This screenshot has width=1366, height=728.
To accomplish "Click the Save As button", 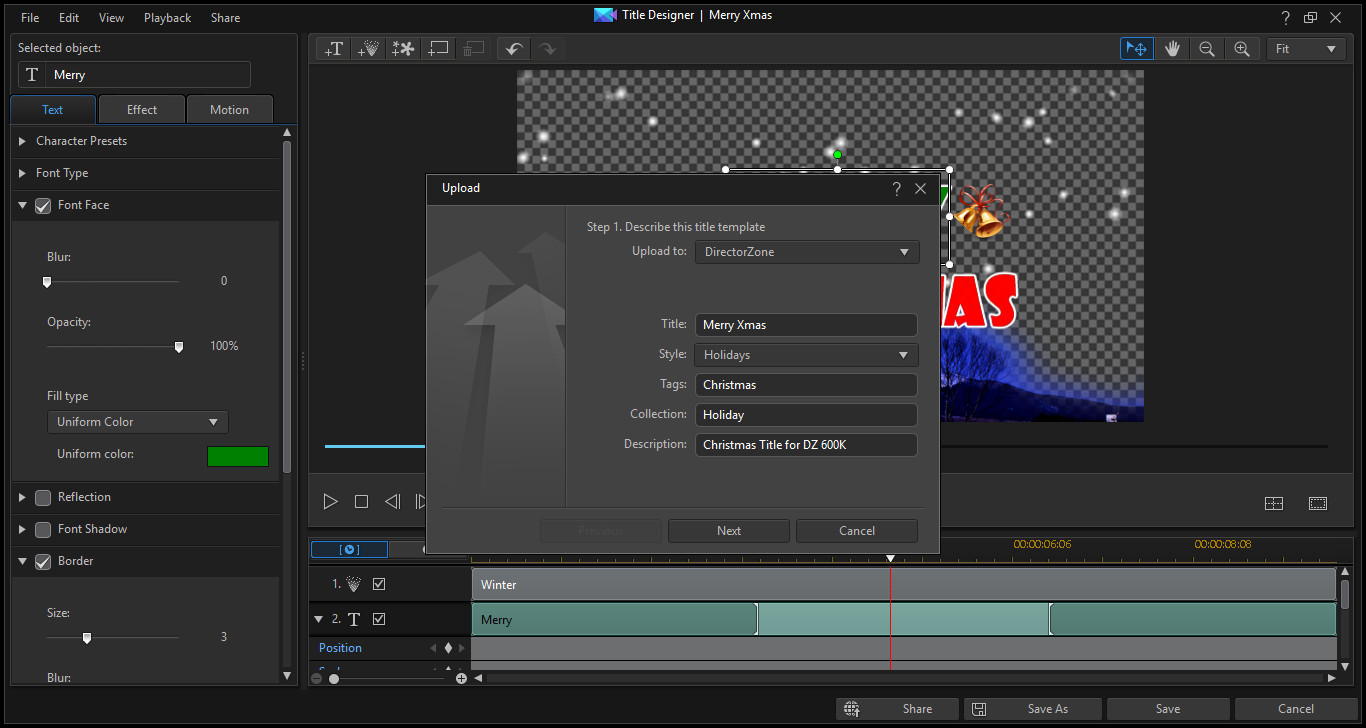I will point(1034,709).
